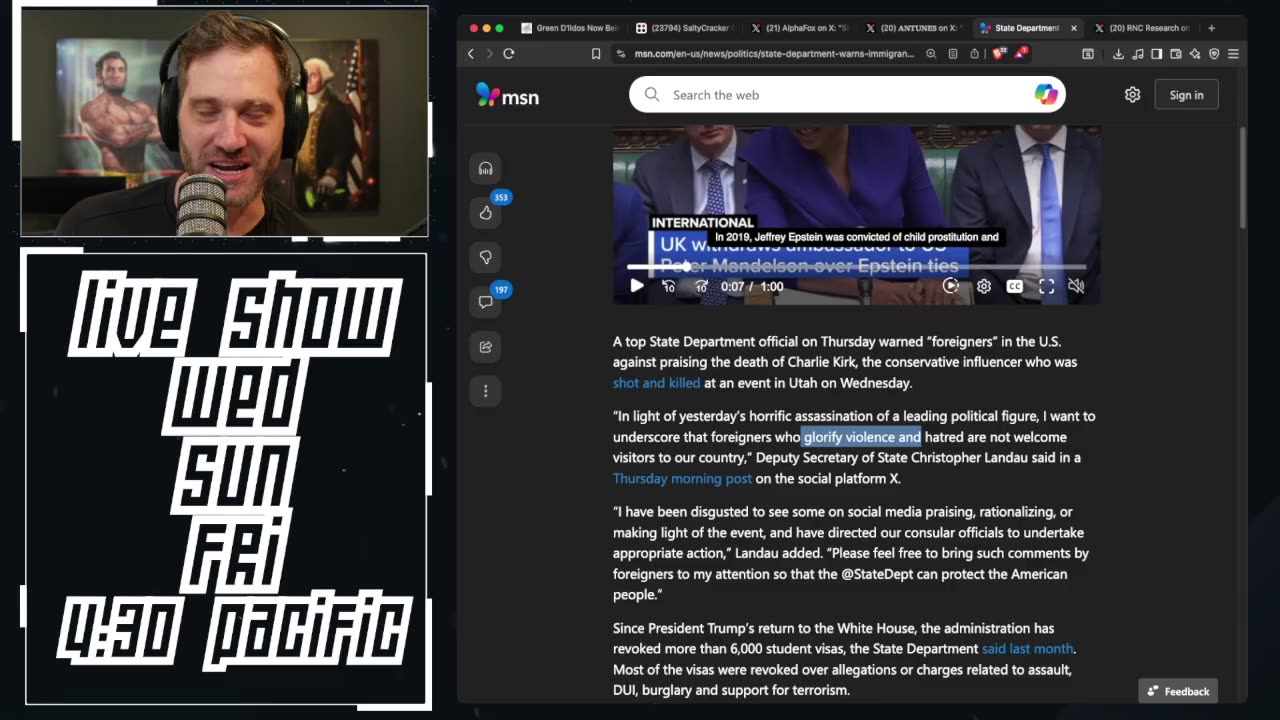Switch to RNC Research tab
This screenshot has height=720, width=1280.
[1142, 28]
